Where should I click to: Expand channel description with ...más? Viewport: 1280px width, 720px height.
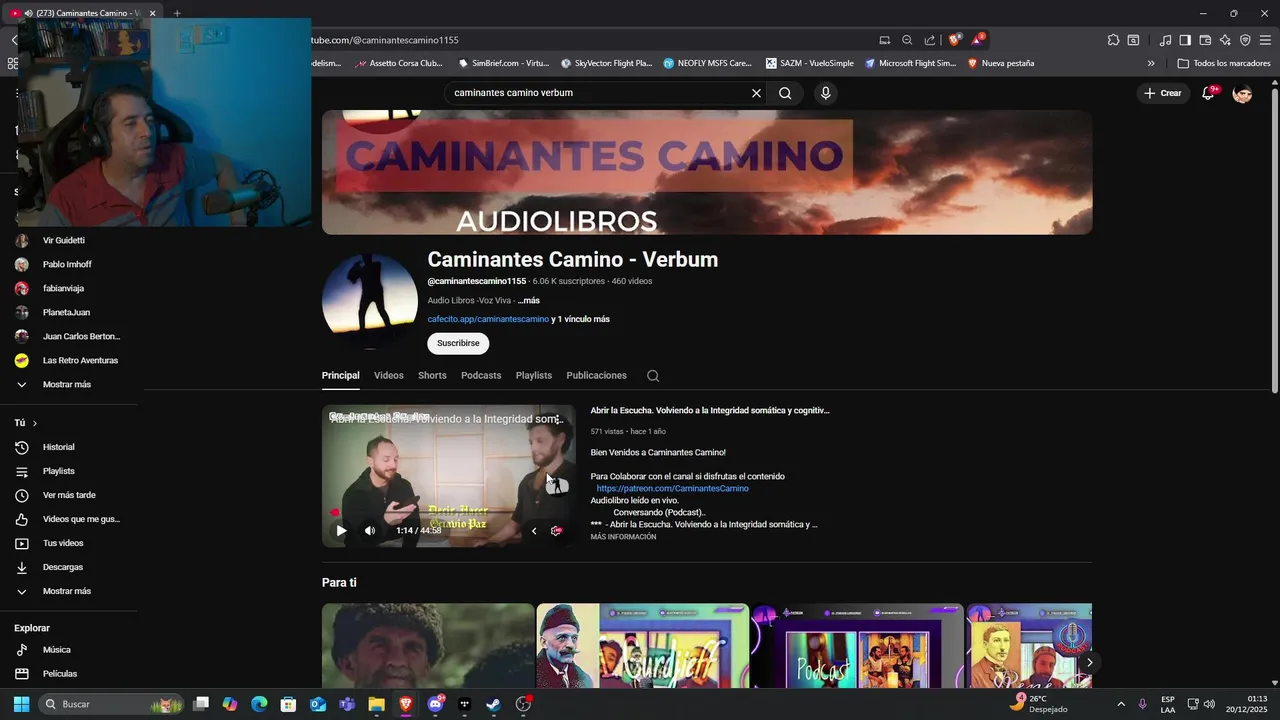pyautogui.click(x=528, y=300)
